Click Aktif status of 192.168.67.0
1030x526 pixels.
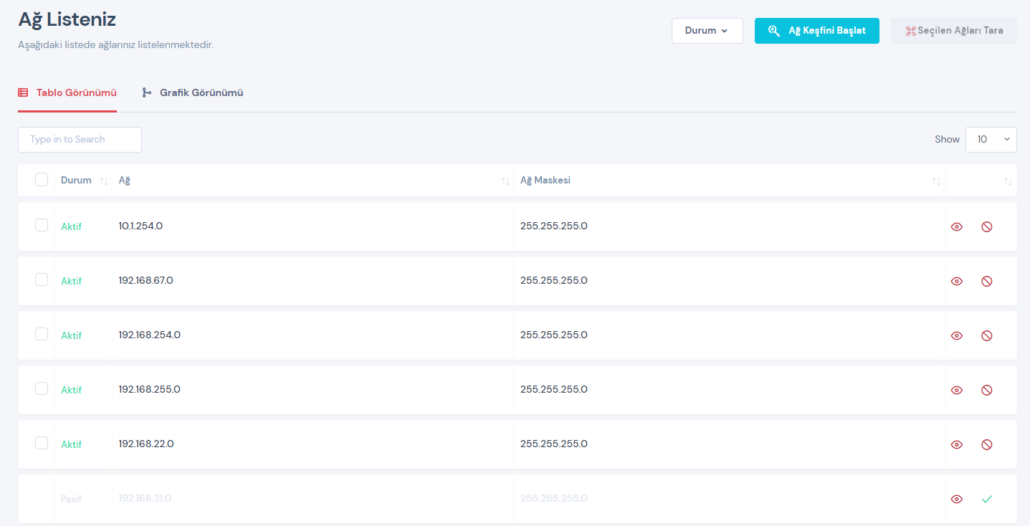pos(72,281)
